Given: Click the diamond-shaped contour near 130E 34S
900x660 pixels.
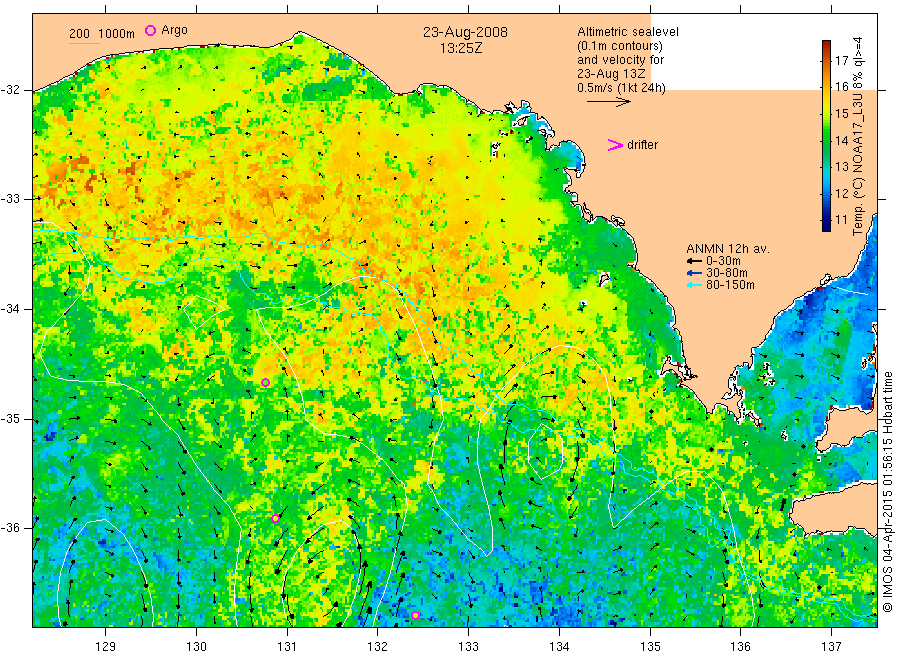Looking at the screenshot, I should (204, 312).
